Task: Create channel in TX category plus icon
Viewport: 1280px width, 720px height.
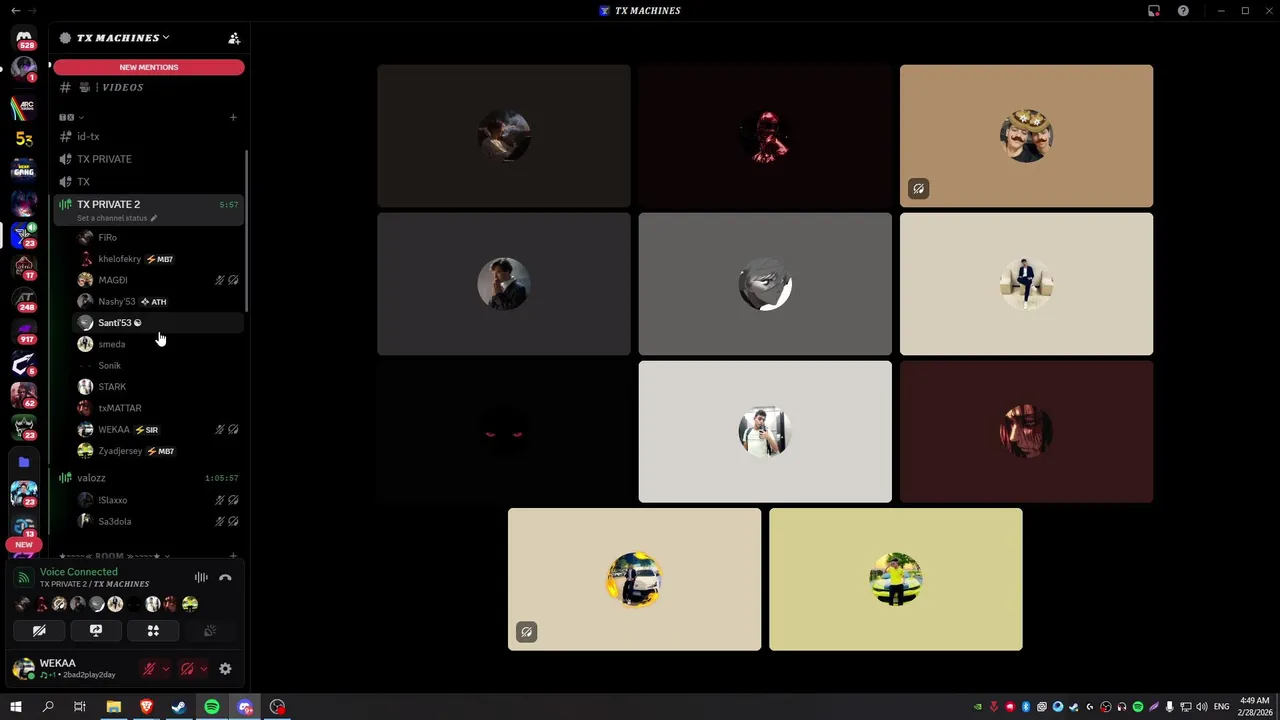Action: pos(233,117)
